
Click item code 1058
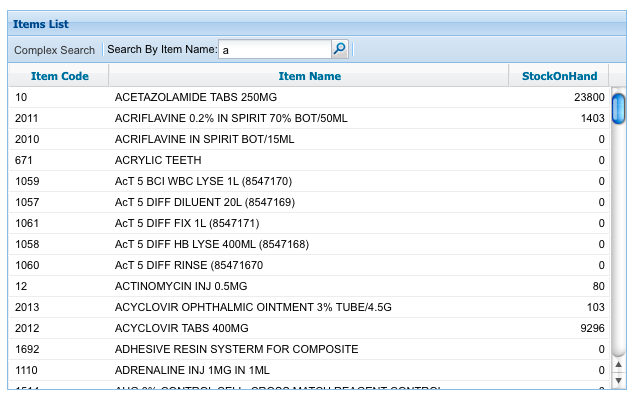27,244
